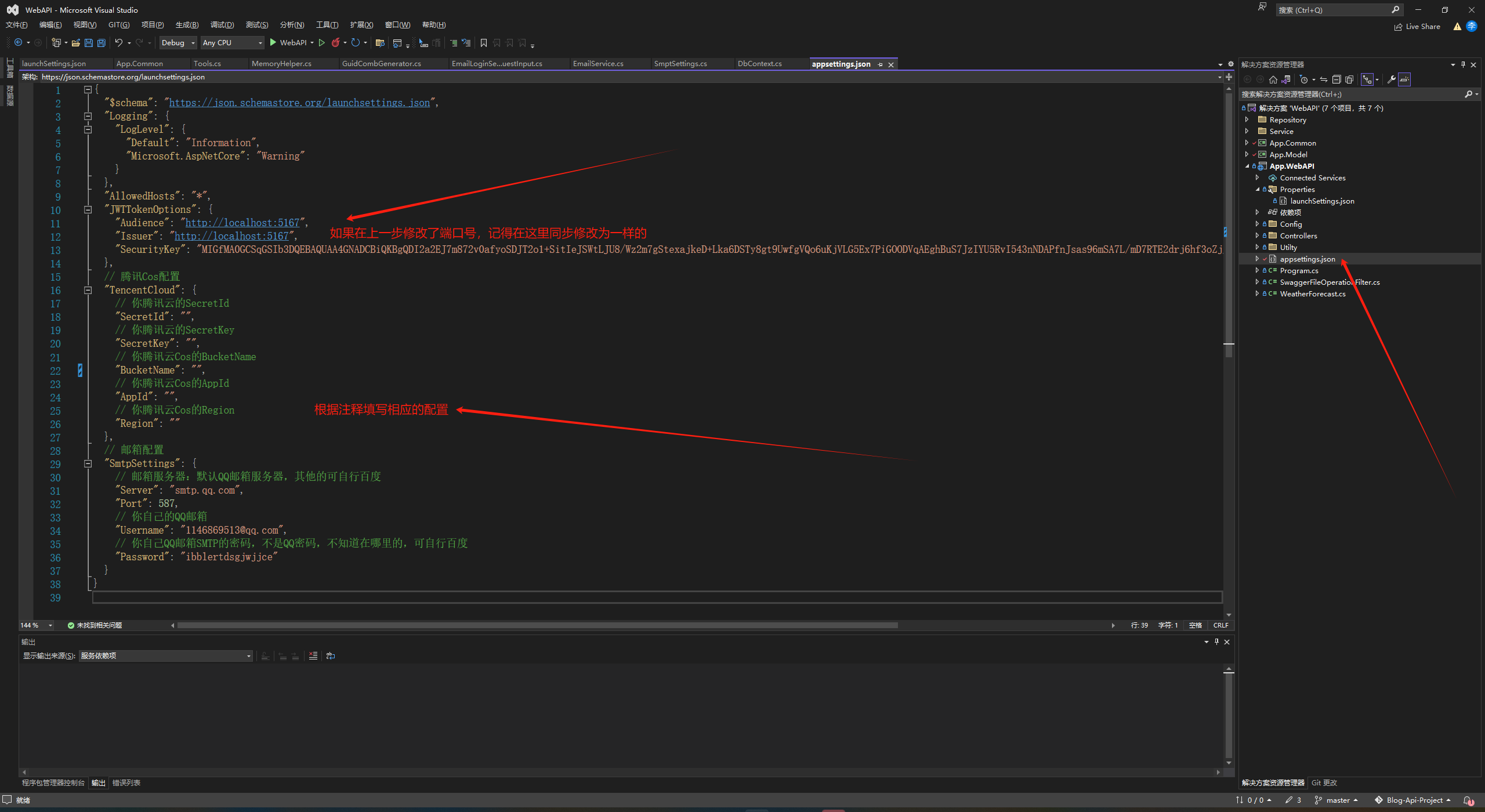Click the Pending Changes Filter clock icon
1485x812 pixels.
pyautogui.click(x=1304, y=79)
